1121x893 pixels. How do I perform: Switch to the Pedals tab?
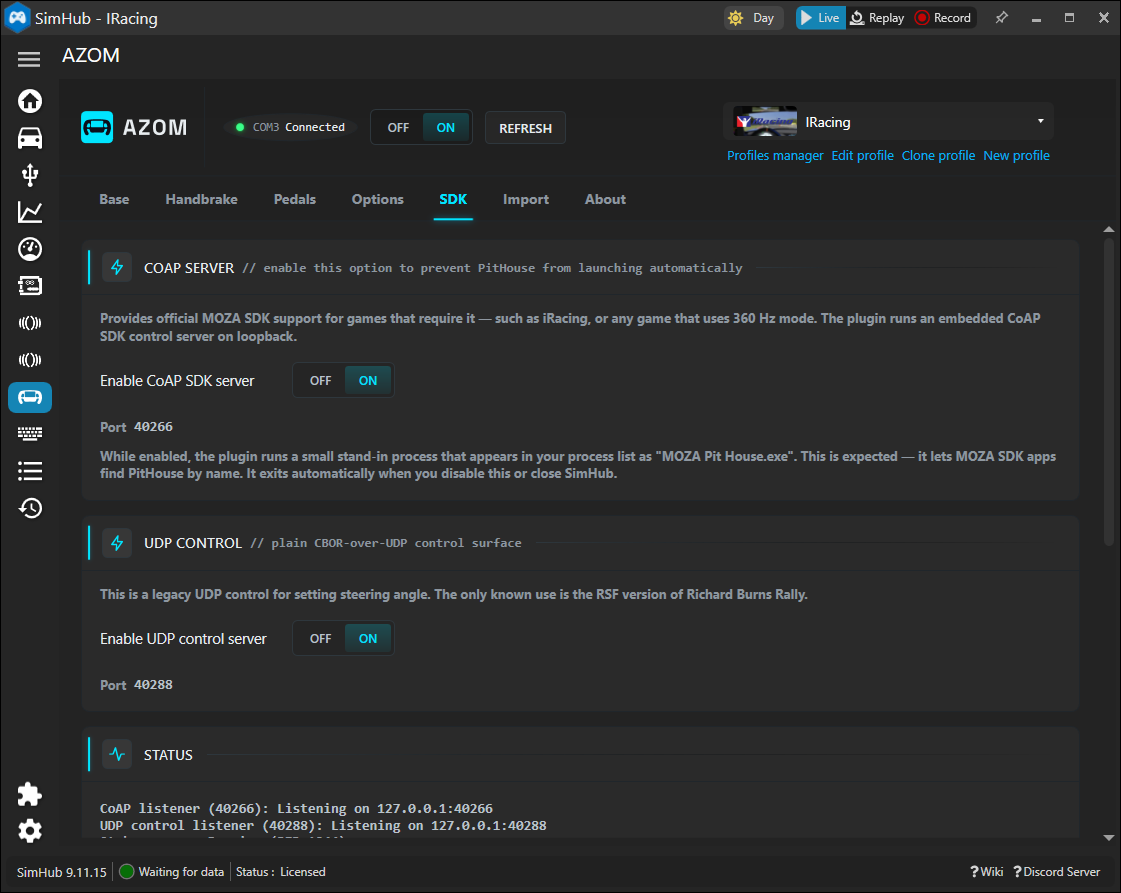(x=295, y=199)
